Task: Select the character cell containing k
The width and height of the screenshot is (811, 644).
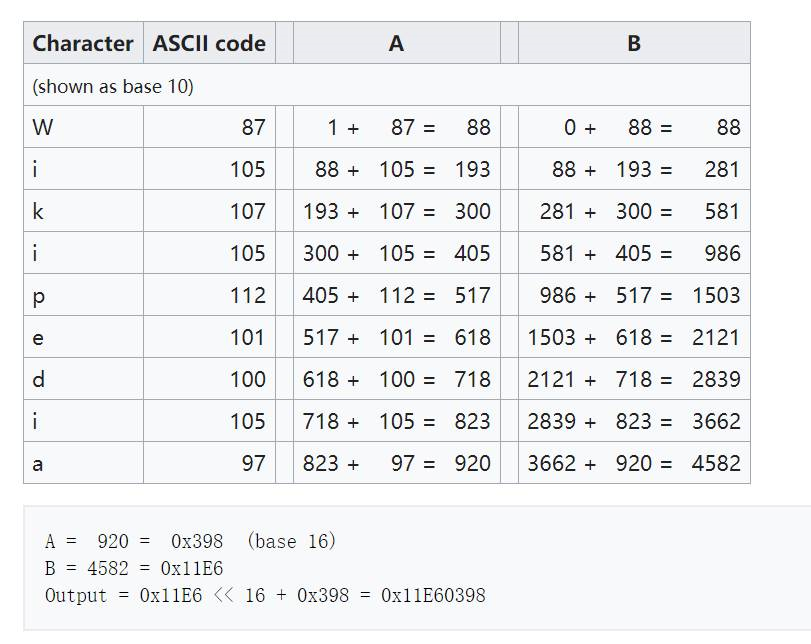Action: coord(38,211)
